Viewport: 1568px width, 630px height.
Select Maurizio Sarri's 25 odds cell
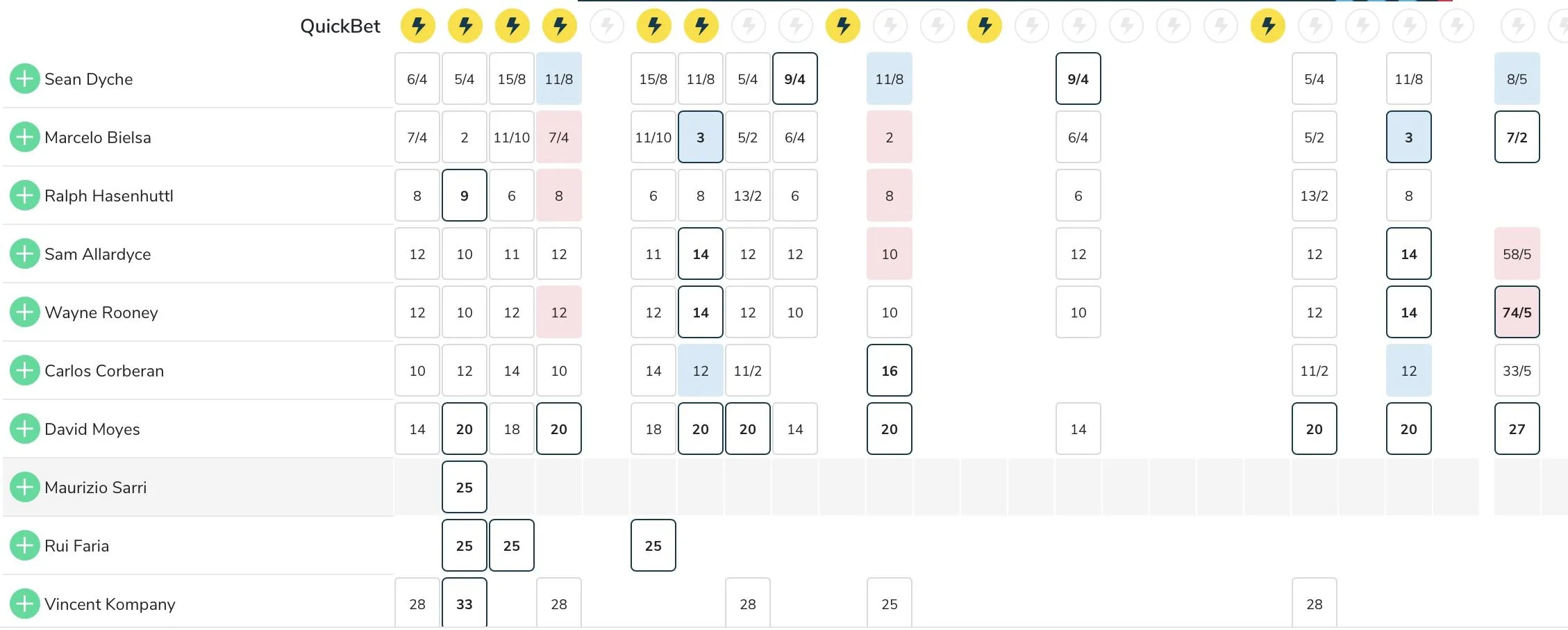[x=465, y=488]
